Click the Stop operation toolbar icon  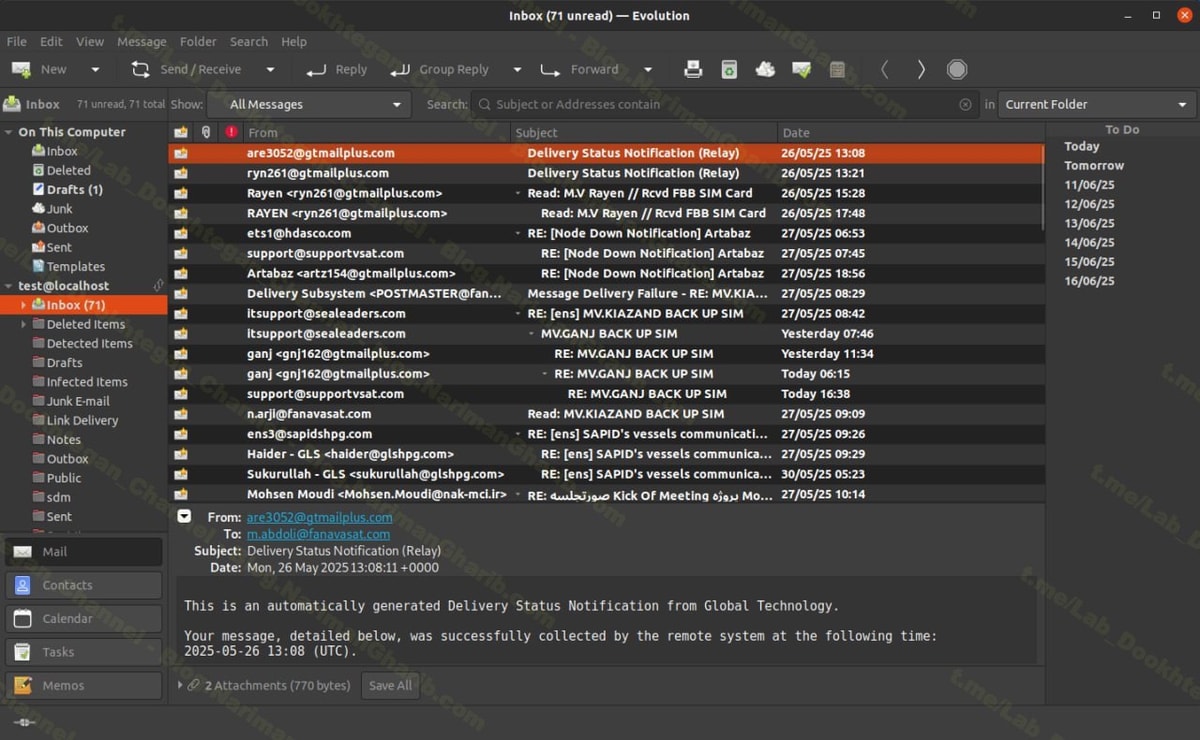click(x=957, y=69)
